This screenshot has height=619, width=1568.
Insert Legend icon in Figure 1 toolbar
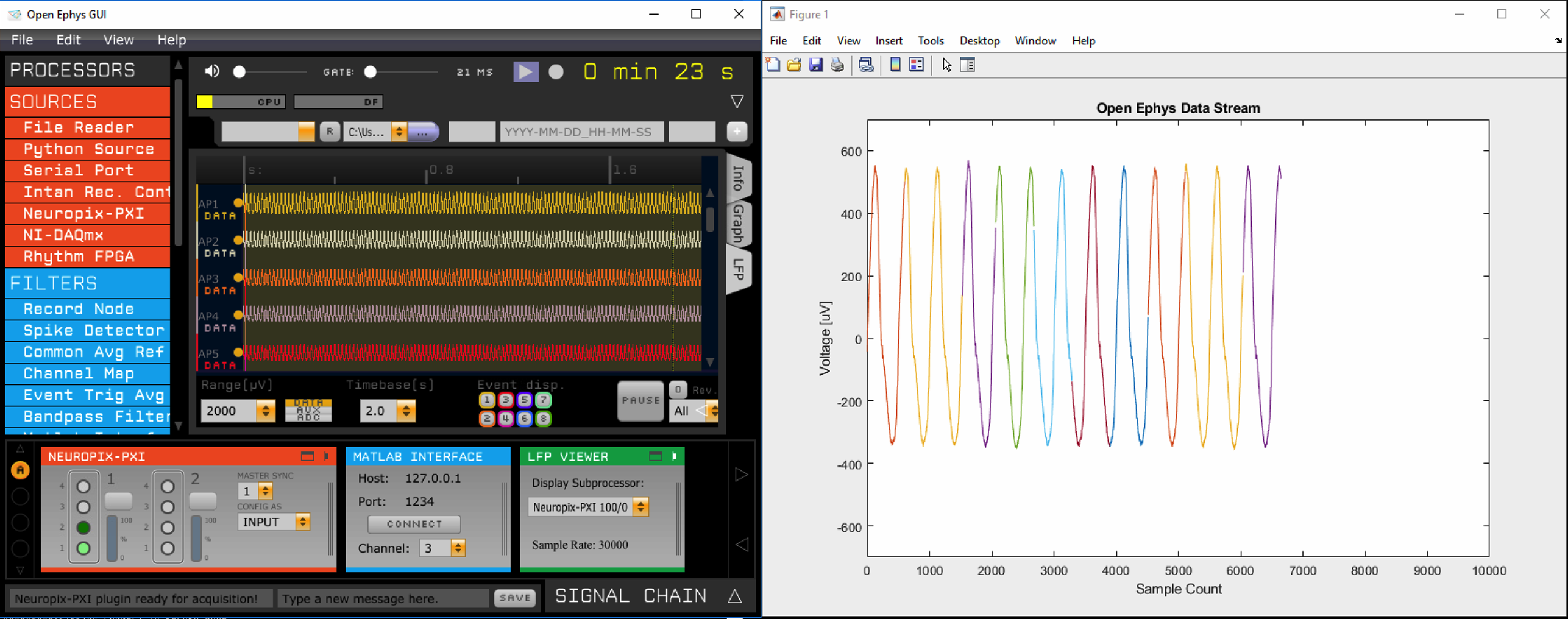point(917,65)
